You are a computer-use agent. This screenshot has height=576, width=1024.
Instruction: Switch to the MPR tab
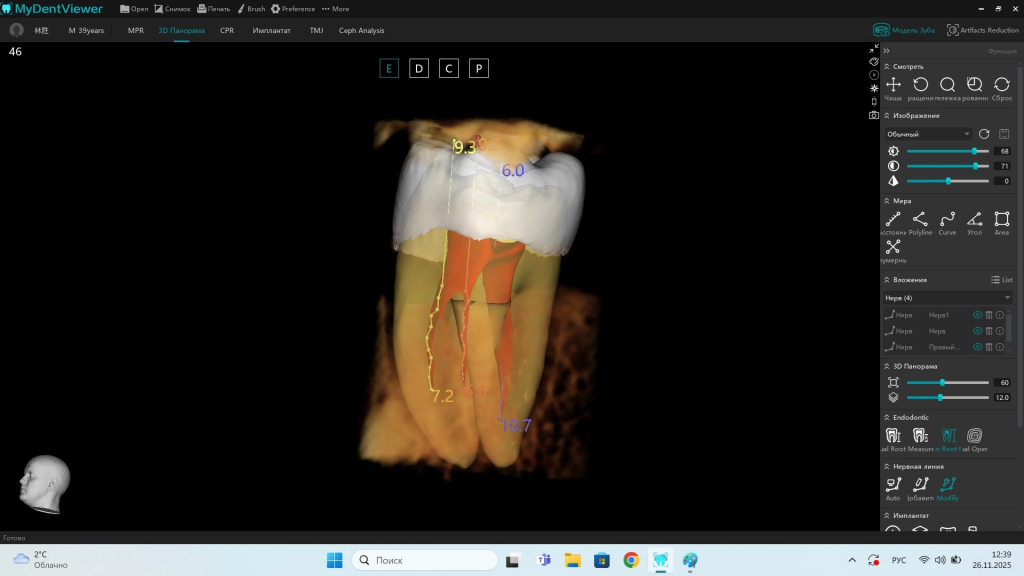click(x=136, y=30)
